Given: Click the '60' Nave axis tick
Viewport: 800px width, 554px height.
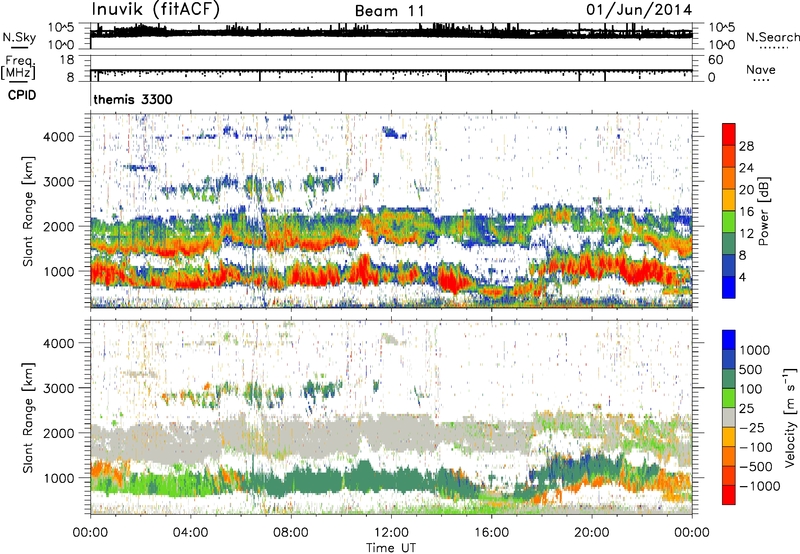Looking at the screenshot, I should 716,60.
